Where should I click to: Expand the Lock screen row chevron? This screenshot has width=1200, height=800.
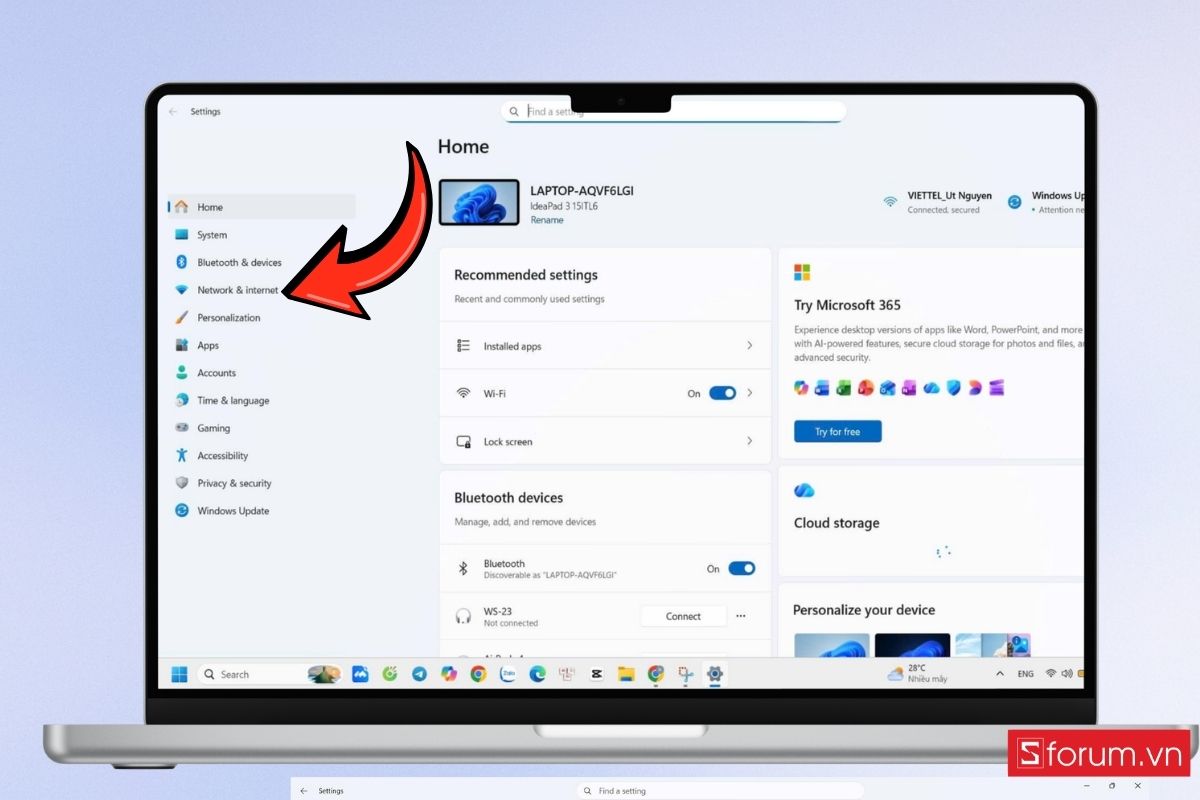(x=750, y=441)
